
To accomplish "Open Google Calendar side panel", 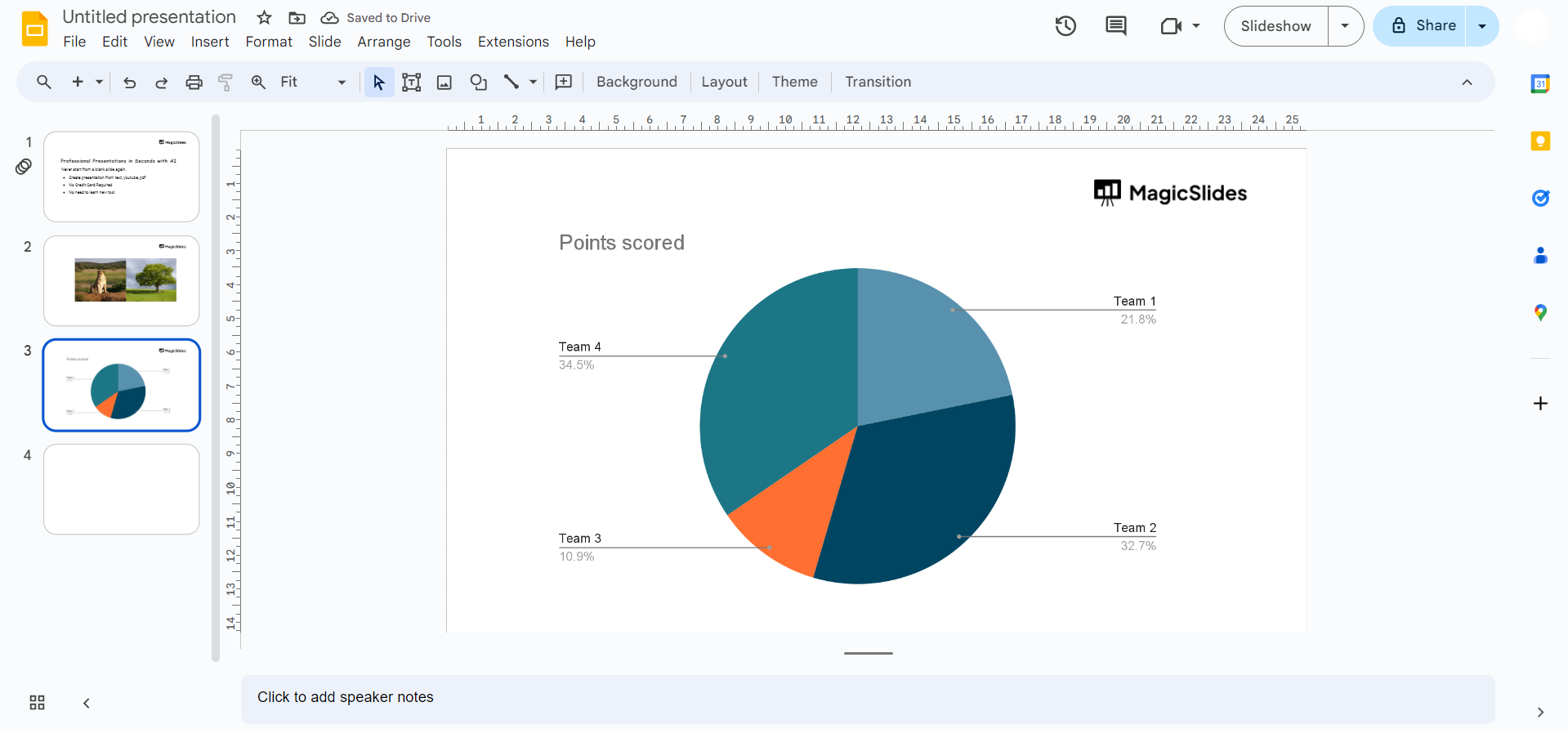I will 1540,83.
